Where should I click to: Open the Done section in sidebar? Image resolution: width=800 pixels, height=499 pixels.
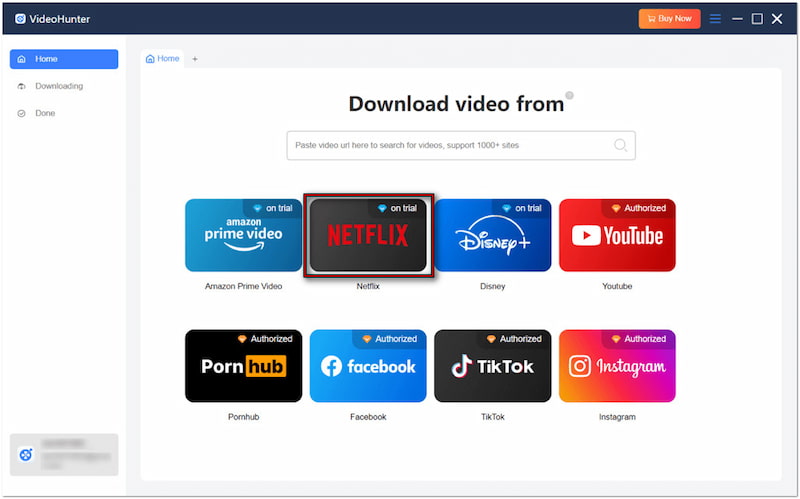(46, 113)
